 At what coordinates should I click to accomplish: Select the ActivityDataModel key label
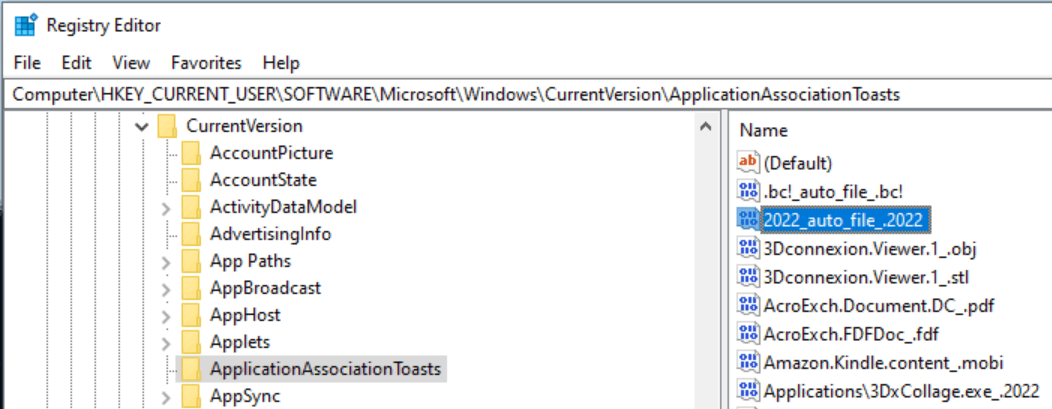coord(283,207)
